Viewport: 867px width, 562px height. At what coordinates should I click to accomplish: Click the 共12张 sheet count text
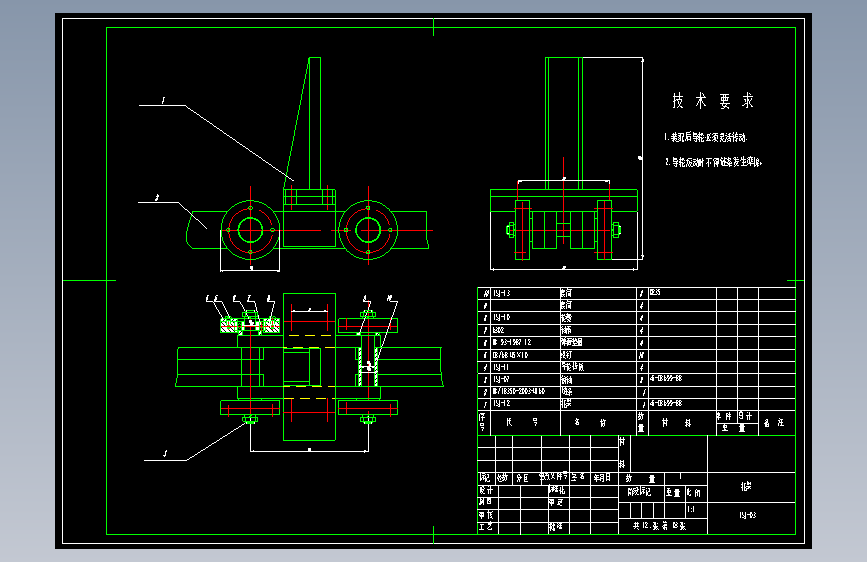click(646, 526)
